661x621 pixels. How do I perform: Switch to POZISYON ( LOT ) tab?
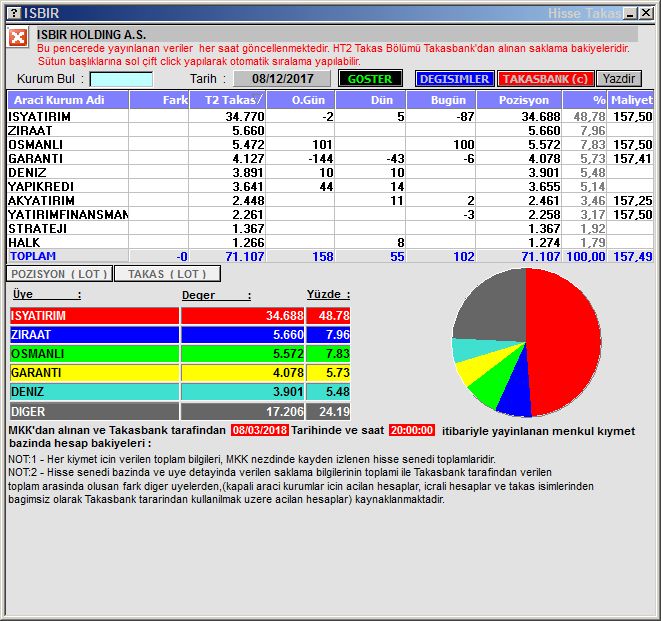(x=59, y=274)
